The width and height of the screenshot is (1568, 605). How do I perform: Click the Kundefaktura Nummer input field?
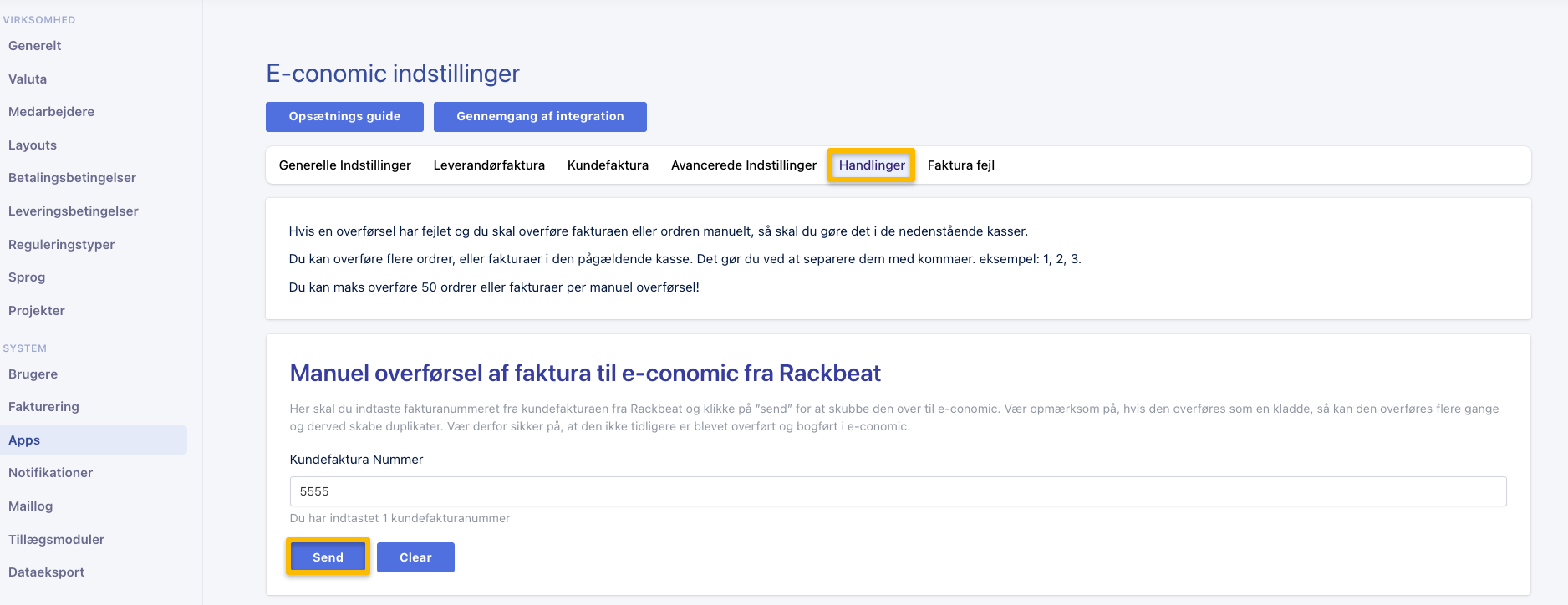(x=897, y=491)
